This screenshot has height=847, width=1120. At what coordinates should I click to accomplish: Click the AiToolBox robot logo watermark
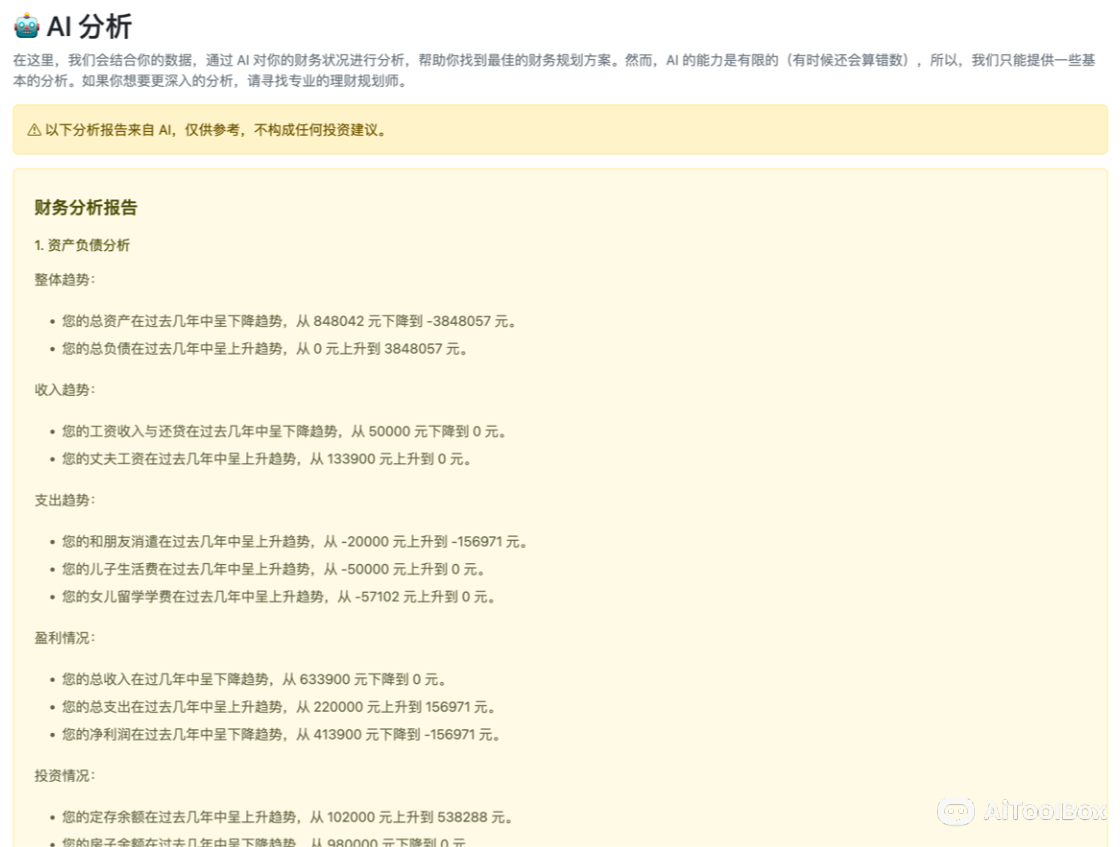click(957, 812)
